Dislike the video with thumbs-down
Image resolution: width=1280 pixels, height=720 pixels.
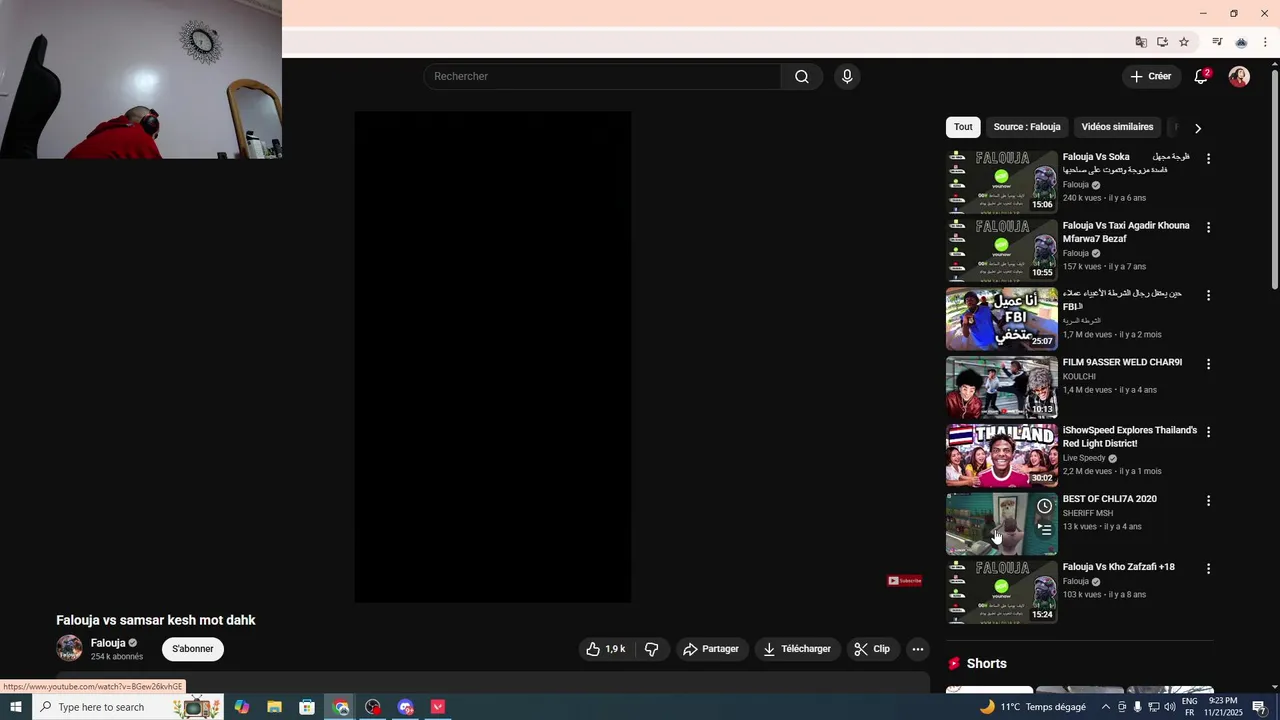pyautogui.click(x=652, y=649)
